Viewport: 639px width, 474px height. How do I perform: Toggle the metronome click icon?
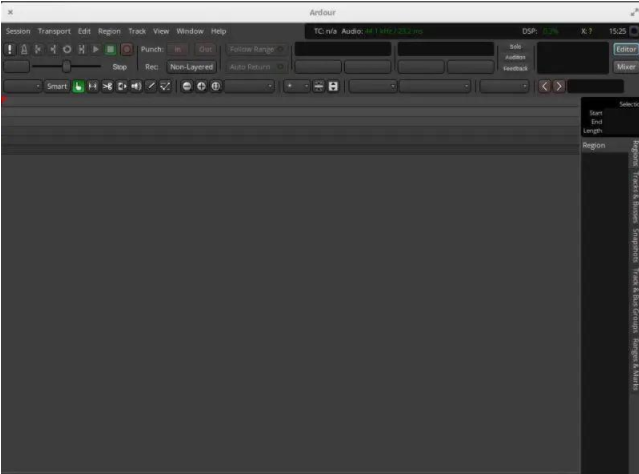tap(24, 49)
